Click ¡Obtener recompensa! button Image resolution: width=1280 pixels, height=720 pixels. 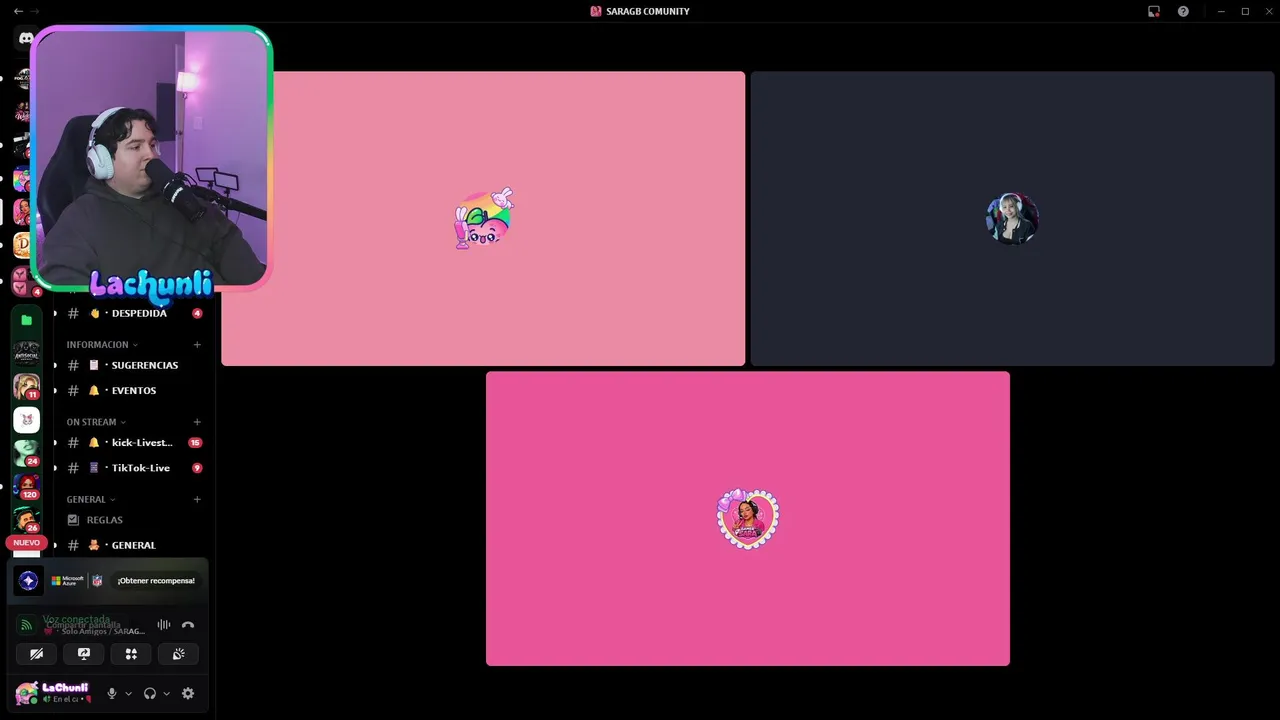coord(156,580)
